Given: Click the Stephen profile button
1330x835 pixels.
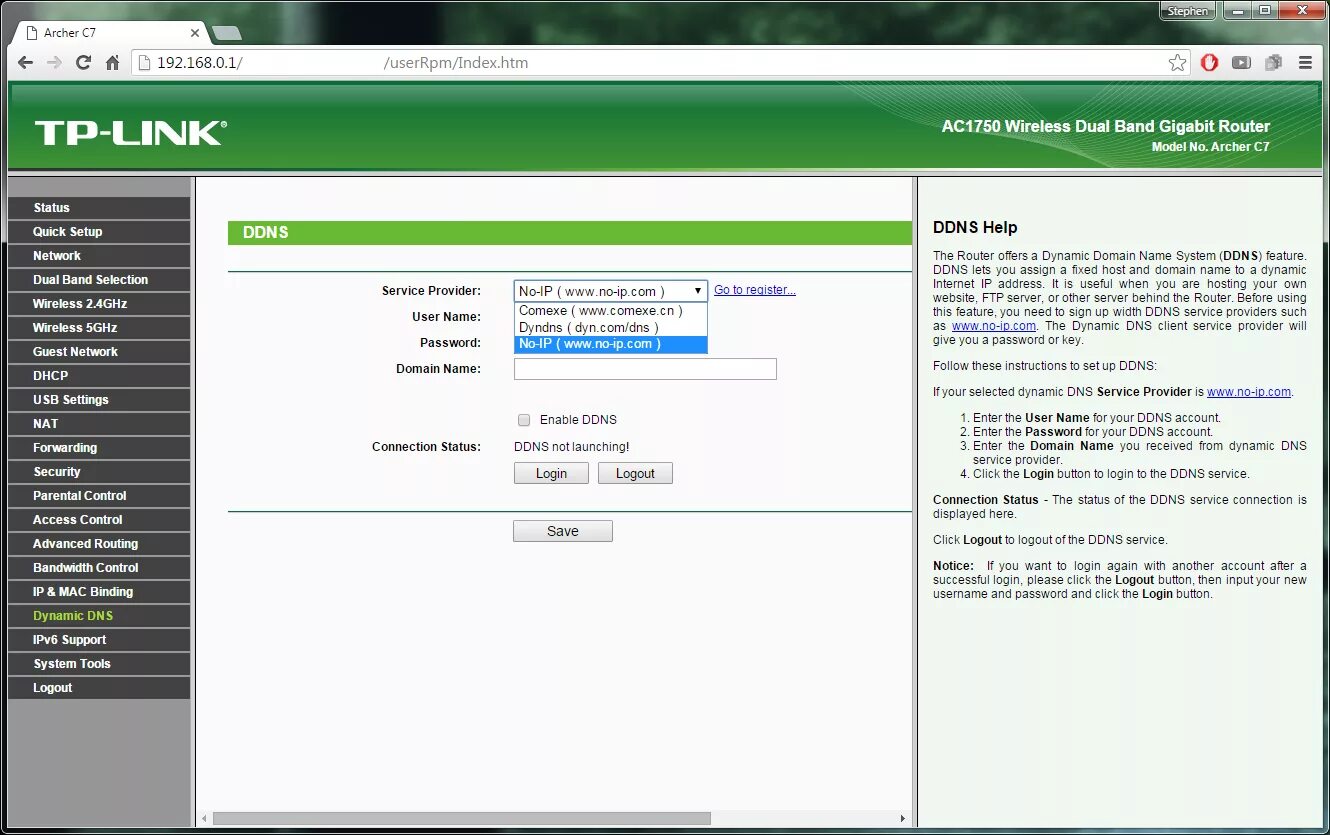Looking at the screenshot, I should point(1187,11).
